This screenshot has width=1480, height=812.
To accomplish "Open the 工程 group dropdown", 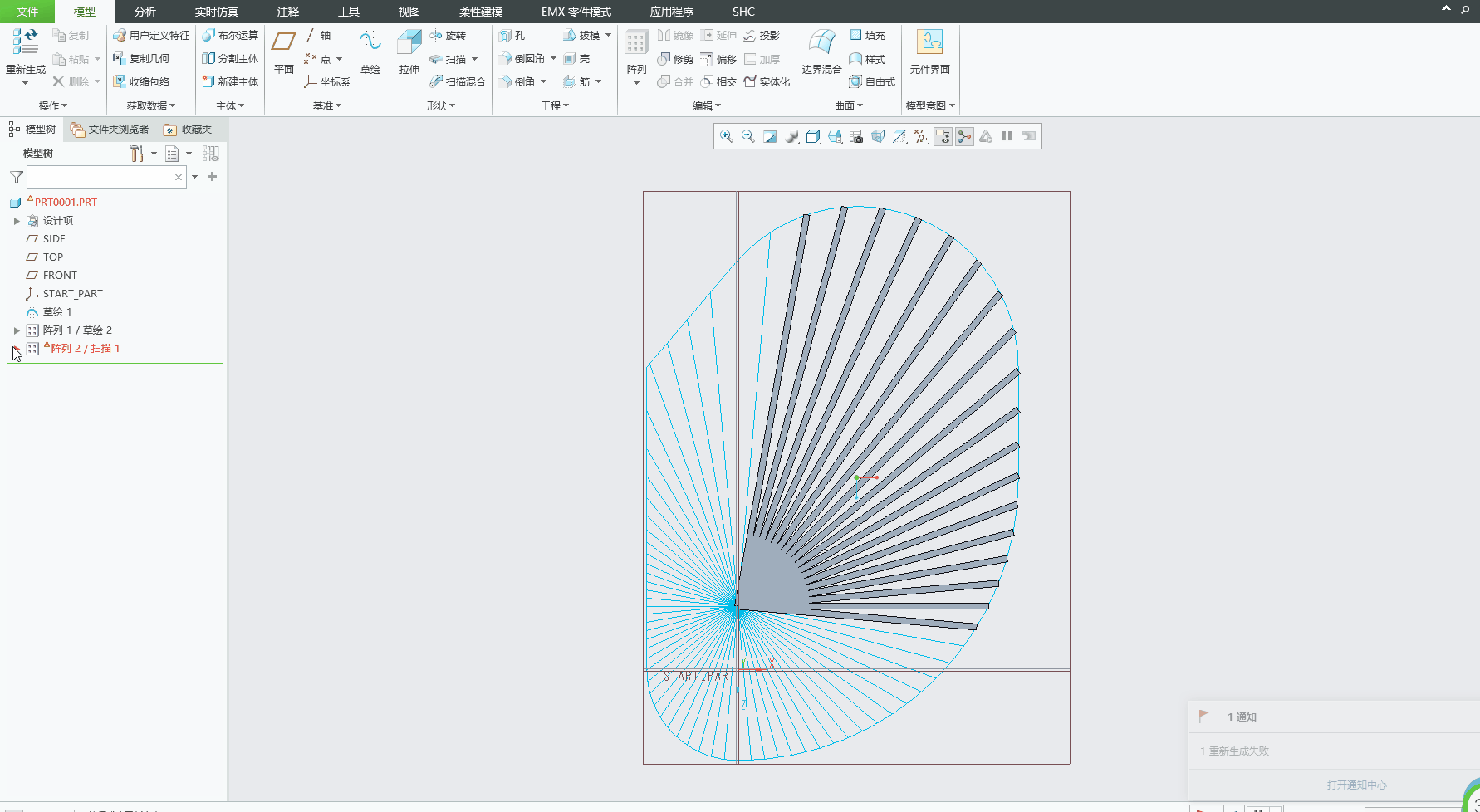I will coord(554,106).
